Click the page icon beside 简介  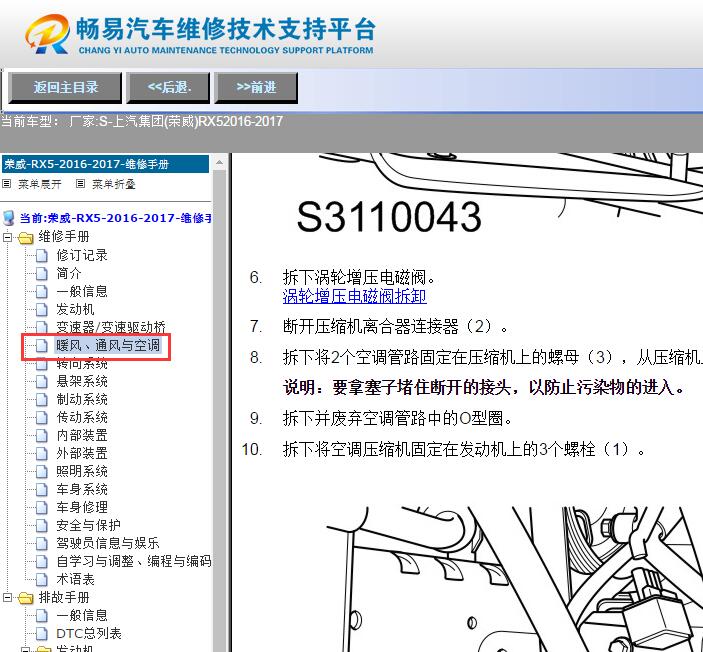coord(42,274)
